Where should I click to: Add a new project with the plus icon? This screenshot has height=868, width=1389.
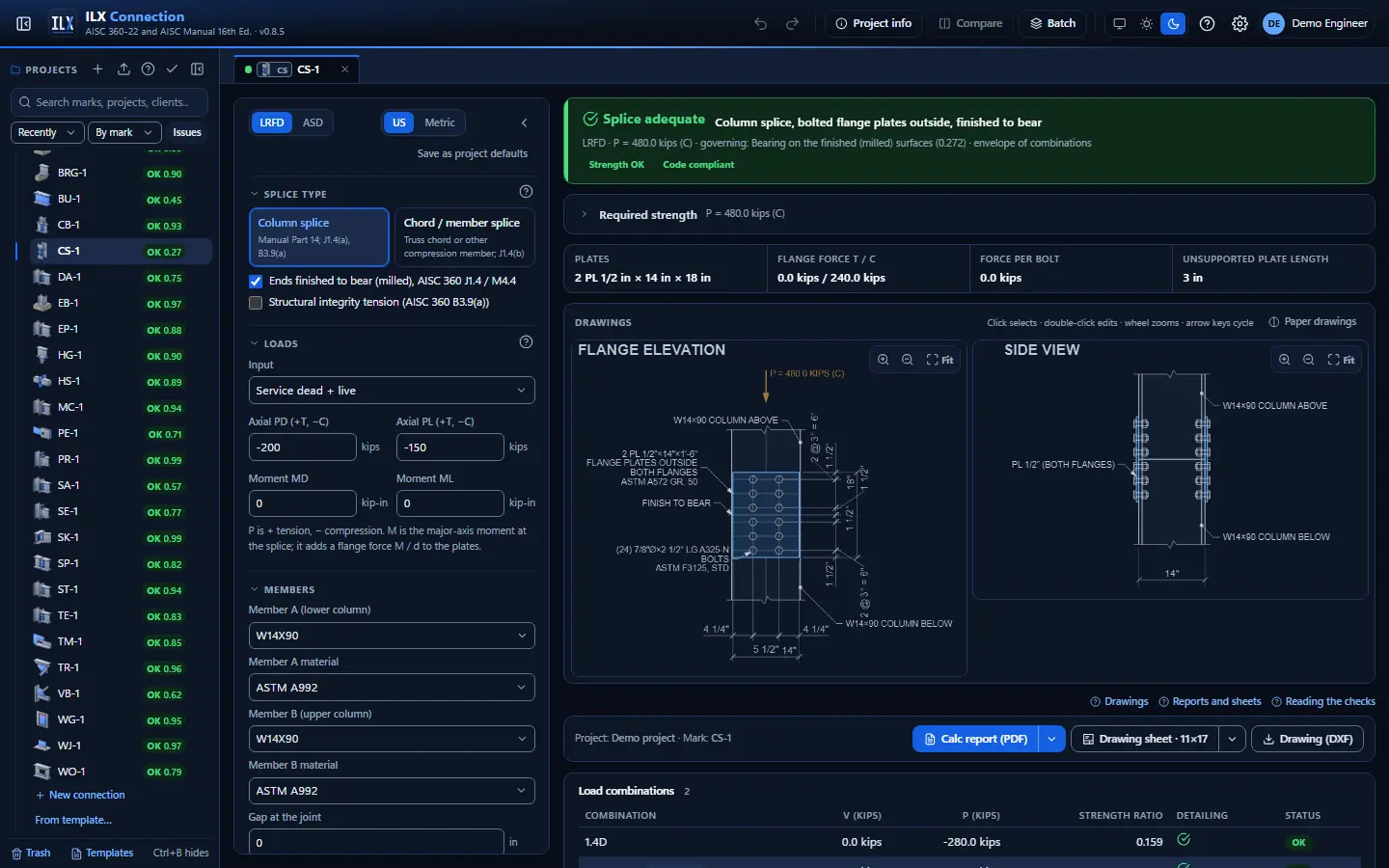pos(97,69)
